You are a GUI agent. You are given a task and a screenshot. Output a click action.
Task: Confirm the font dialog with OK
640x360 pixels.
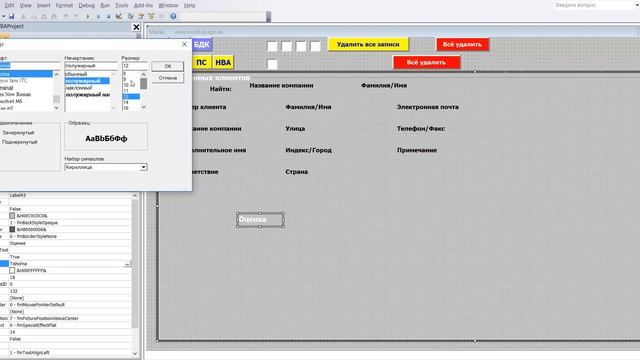tap(168, 66)
